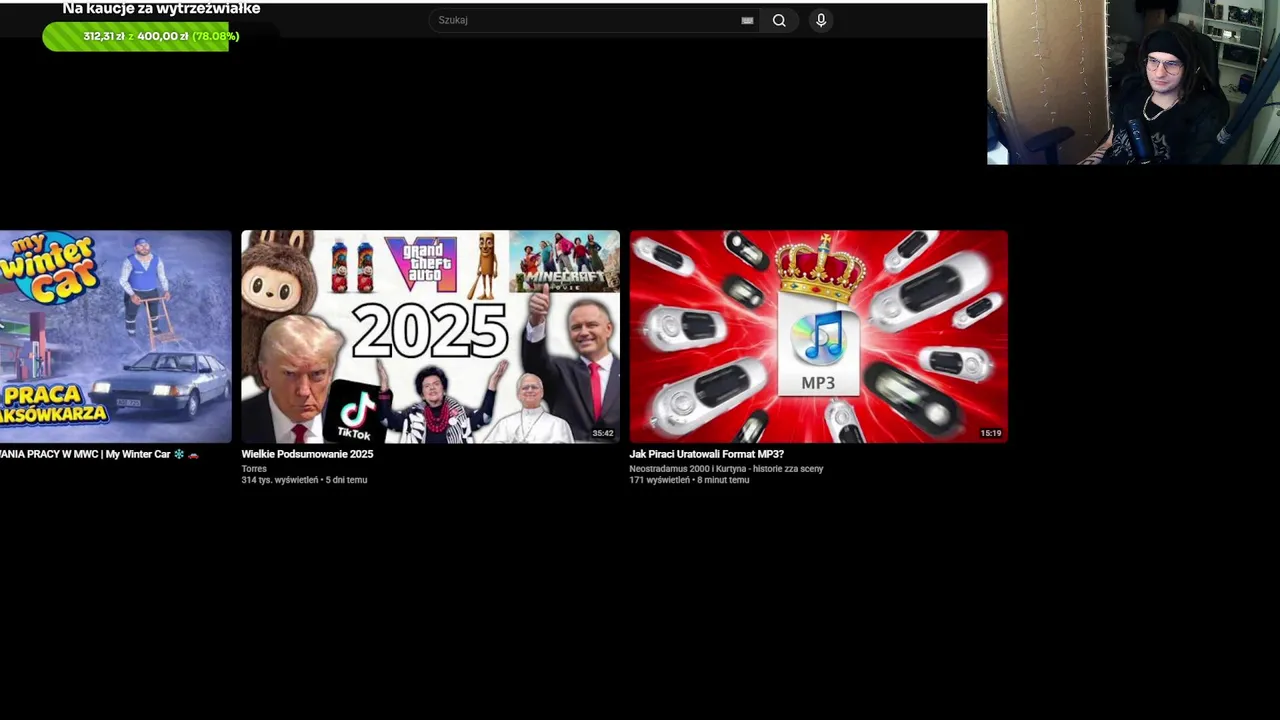Click the search magnifier button
Image resolution: width=1280 pixels, height=720 pixels.
[779, 20]
